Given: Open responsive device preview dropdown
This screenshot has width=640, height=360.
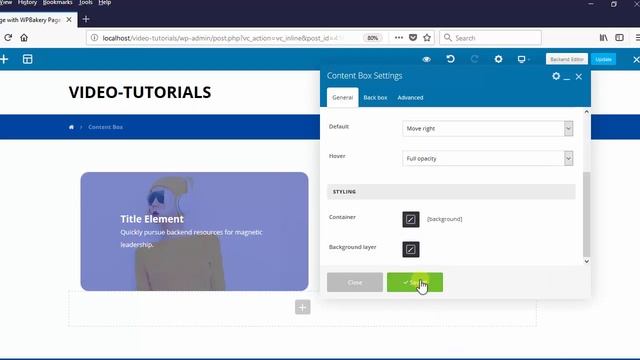Looking at the screenshot, I should (523, 59).
